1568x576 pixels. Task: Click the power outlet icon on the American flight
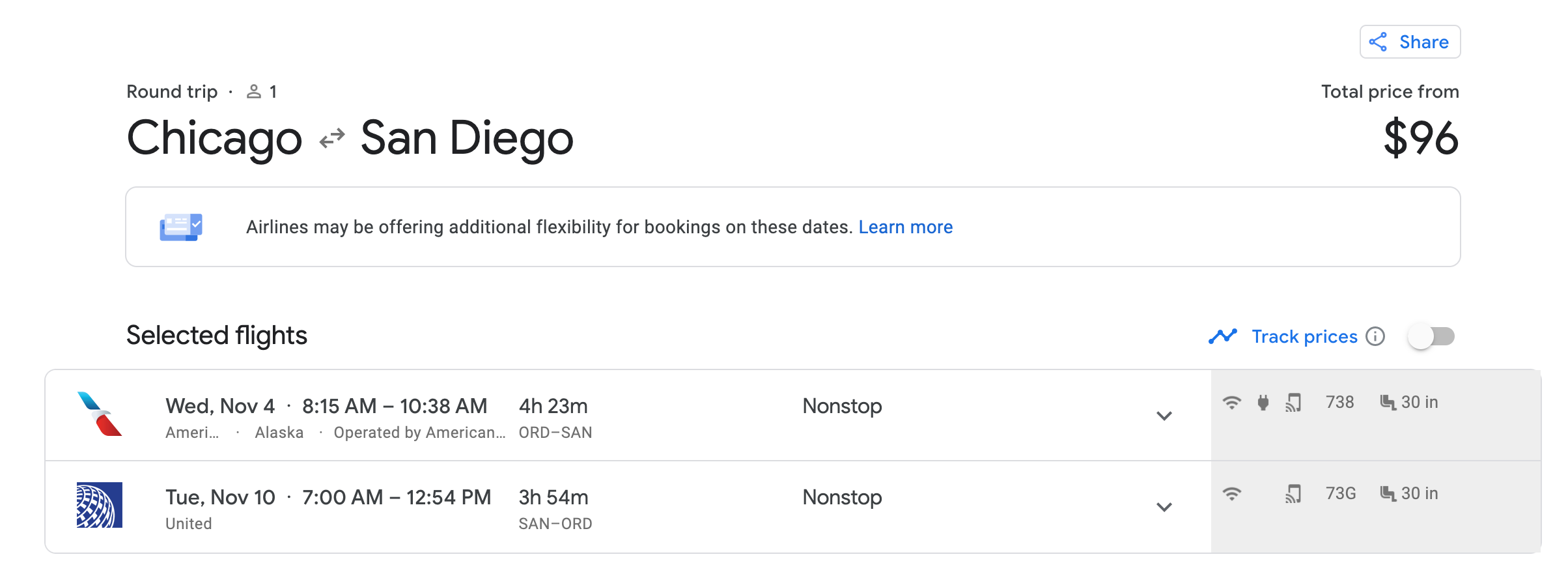(x=1263, y=403)
